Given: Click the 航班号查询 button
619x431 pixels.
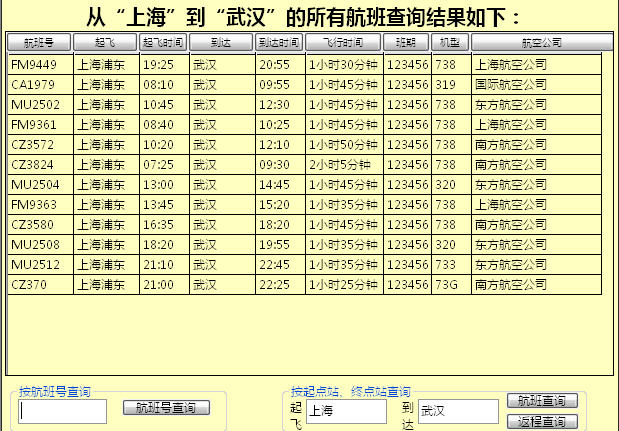Looking at the screenshot, I should pos(166,408).
